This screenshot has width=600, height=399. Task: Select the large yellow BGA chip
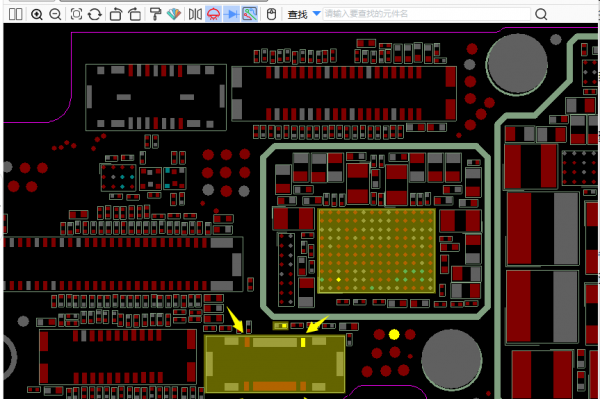[377, 251]
